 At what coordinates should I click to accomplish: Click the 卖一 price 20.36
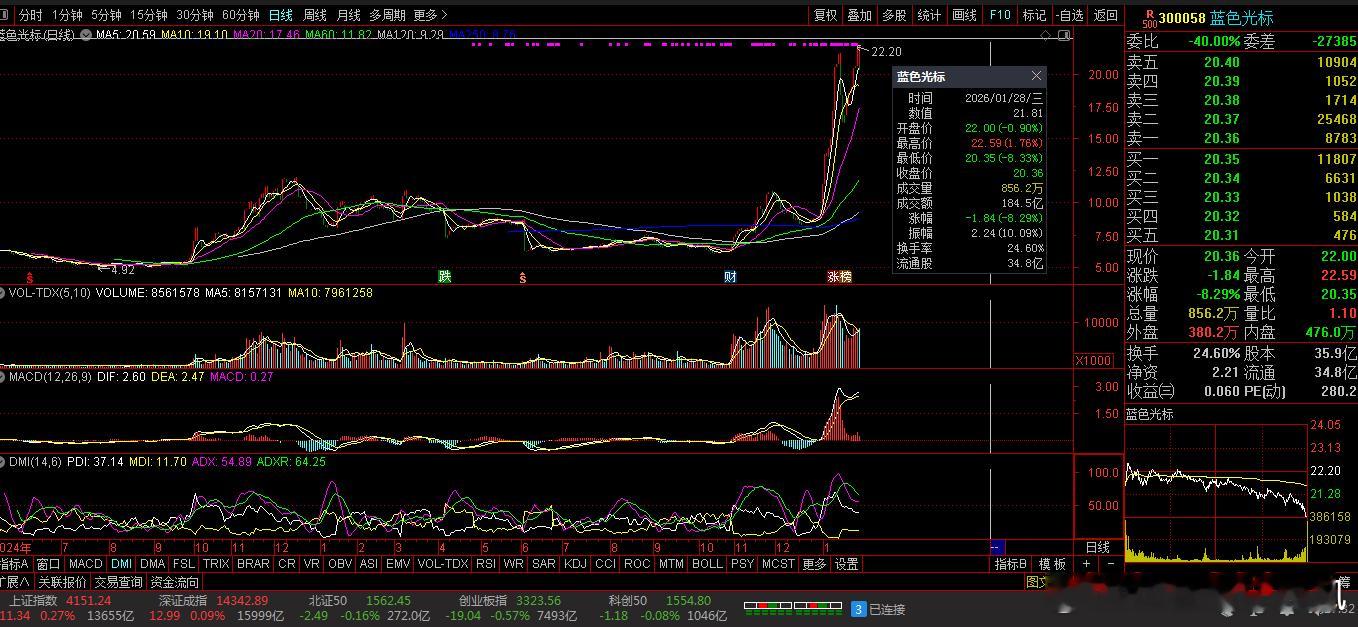[x=1222, y=139]
